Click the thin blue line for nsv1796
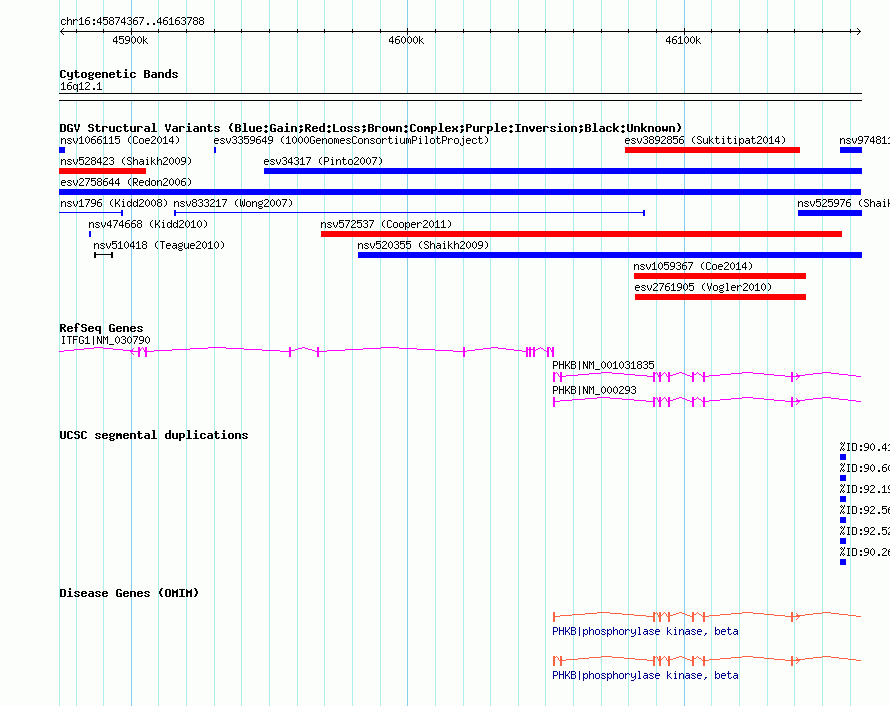890x706 pixels. (91, 213)
